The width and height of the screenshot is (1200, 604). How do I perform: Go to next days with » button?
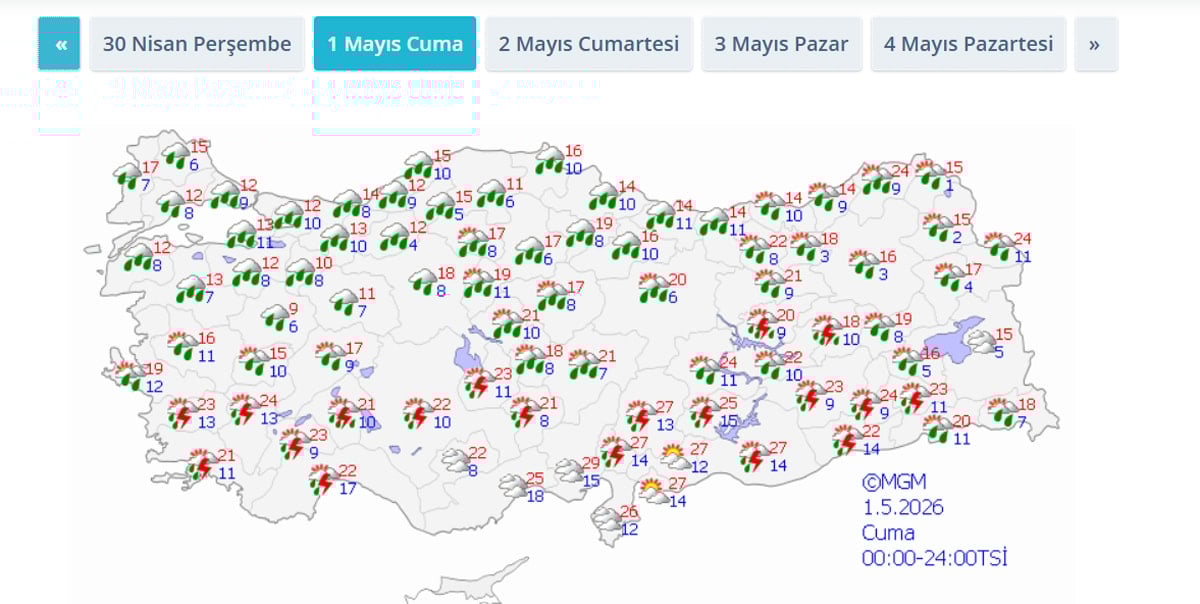coord(1095,44)
